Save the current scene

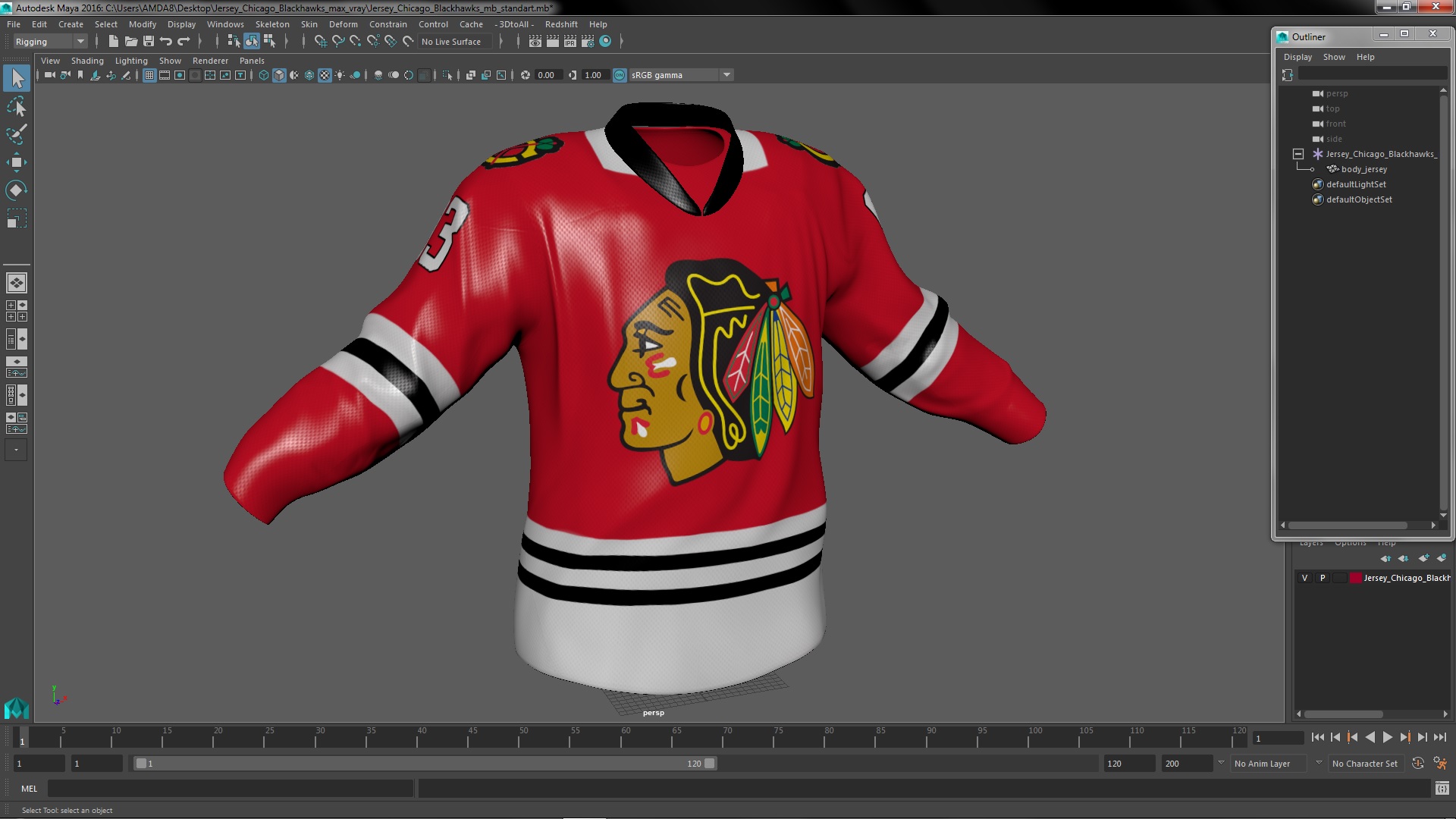point(149,42)
